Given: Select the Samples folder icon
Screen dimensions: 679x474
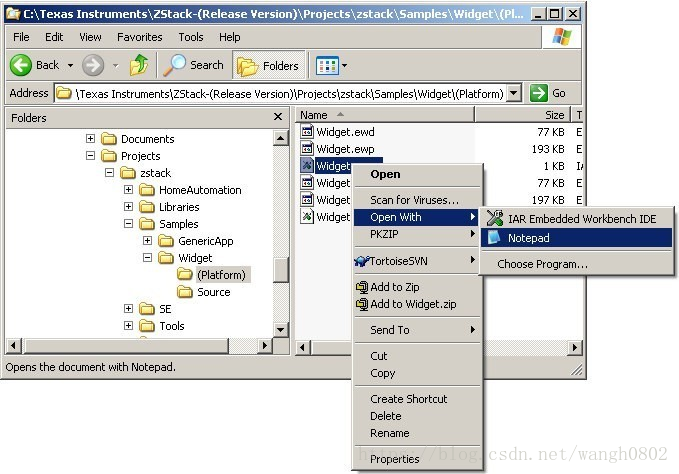Looking at the screenshot, I should (x=147, y=224).
